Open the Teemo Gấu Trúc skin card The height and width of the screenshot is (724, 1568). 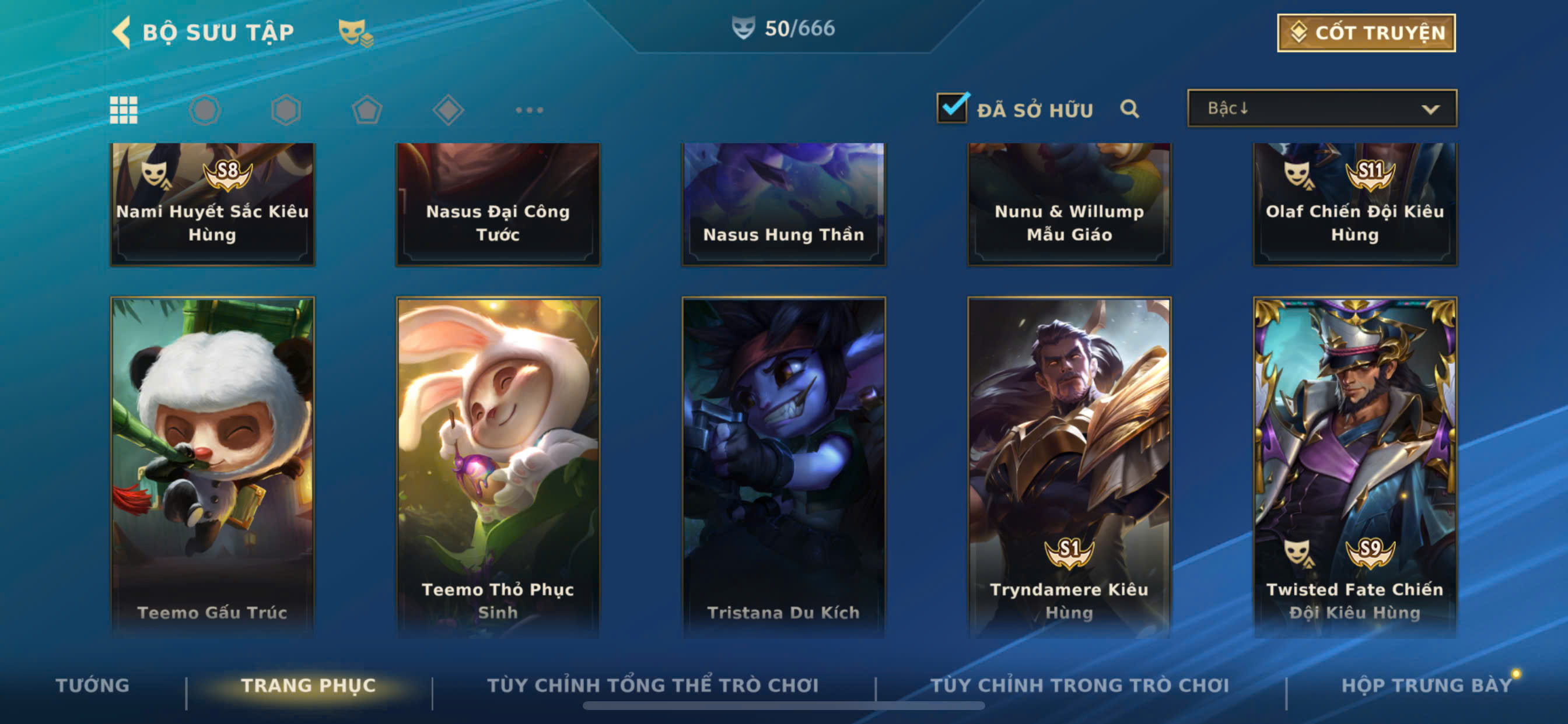pos(212,467)
